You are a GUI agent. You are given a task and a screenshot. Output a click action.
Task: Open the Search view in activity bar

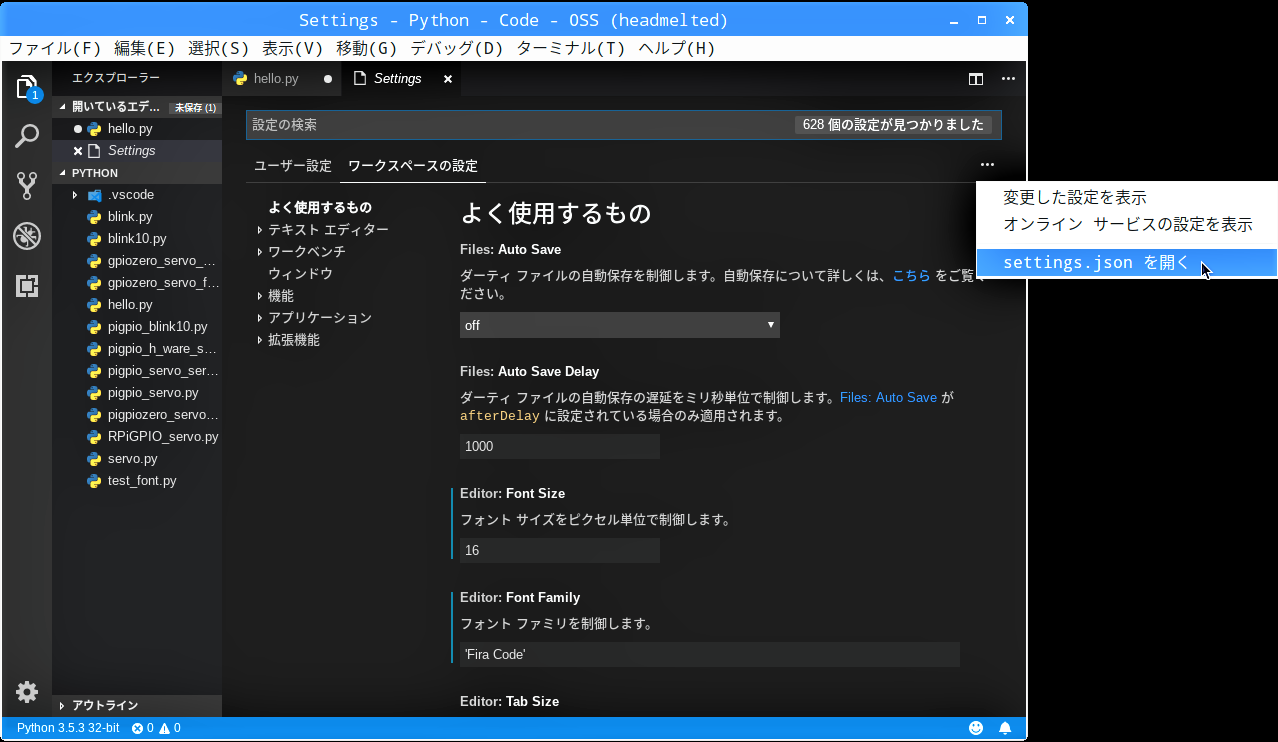27,136
